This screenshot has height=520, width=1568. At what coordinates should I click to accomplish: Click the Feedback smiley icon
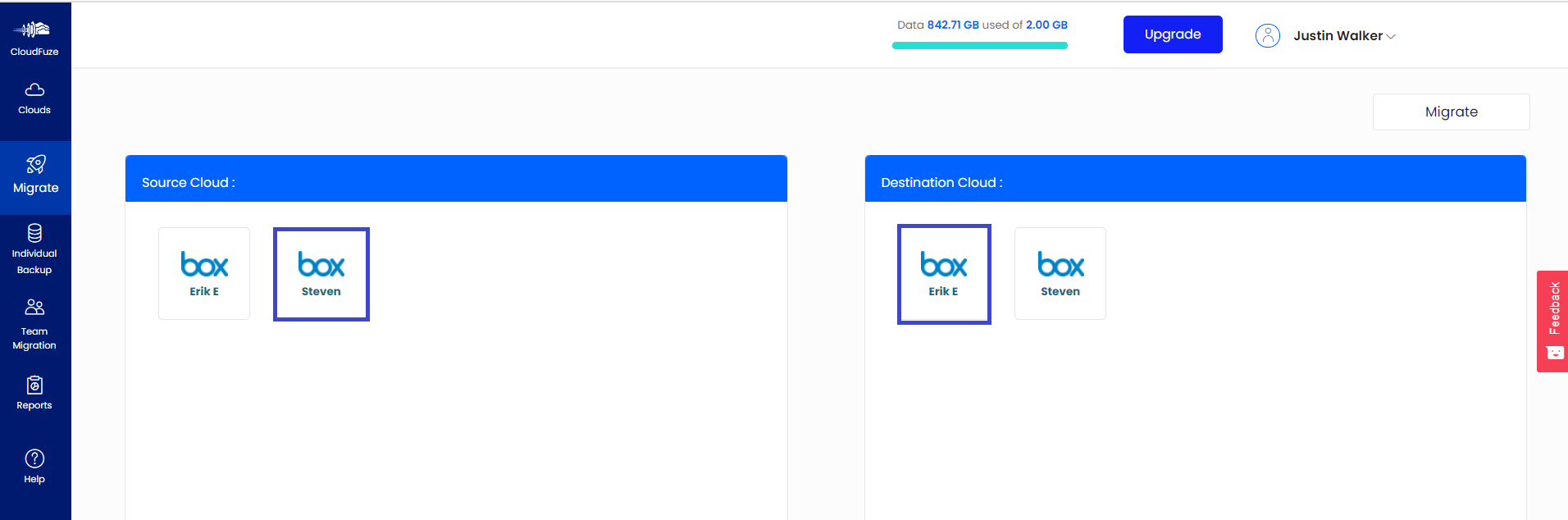pos(1555,353)
